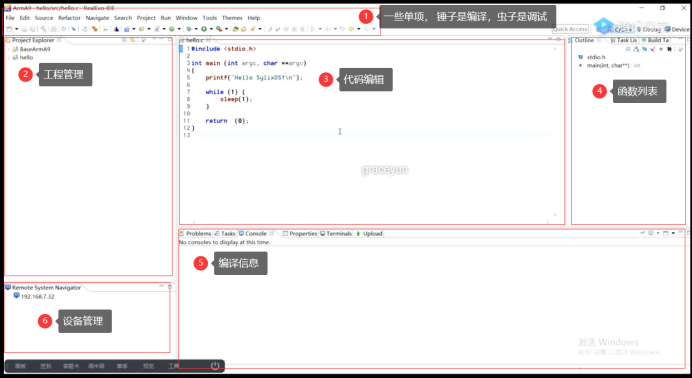Open the Themes menu
The width and height of the screenshot is (692, 378).
point(232,18)
